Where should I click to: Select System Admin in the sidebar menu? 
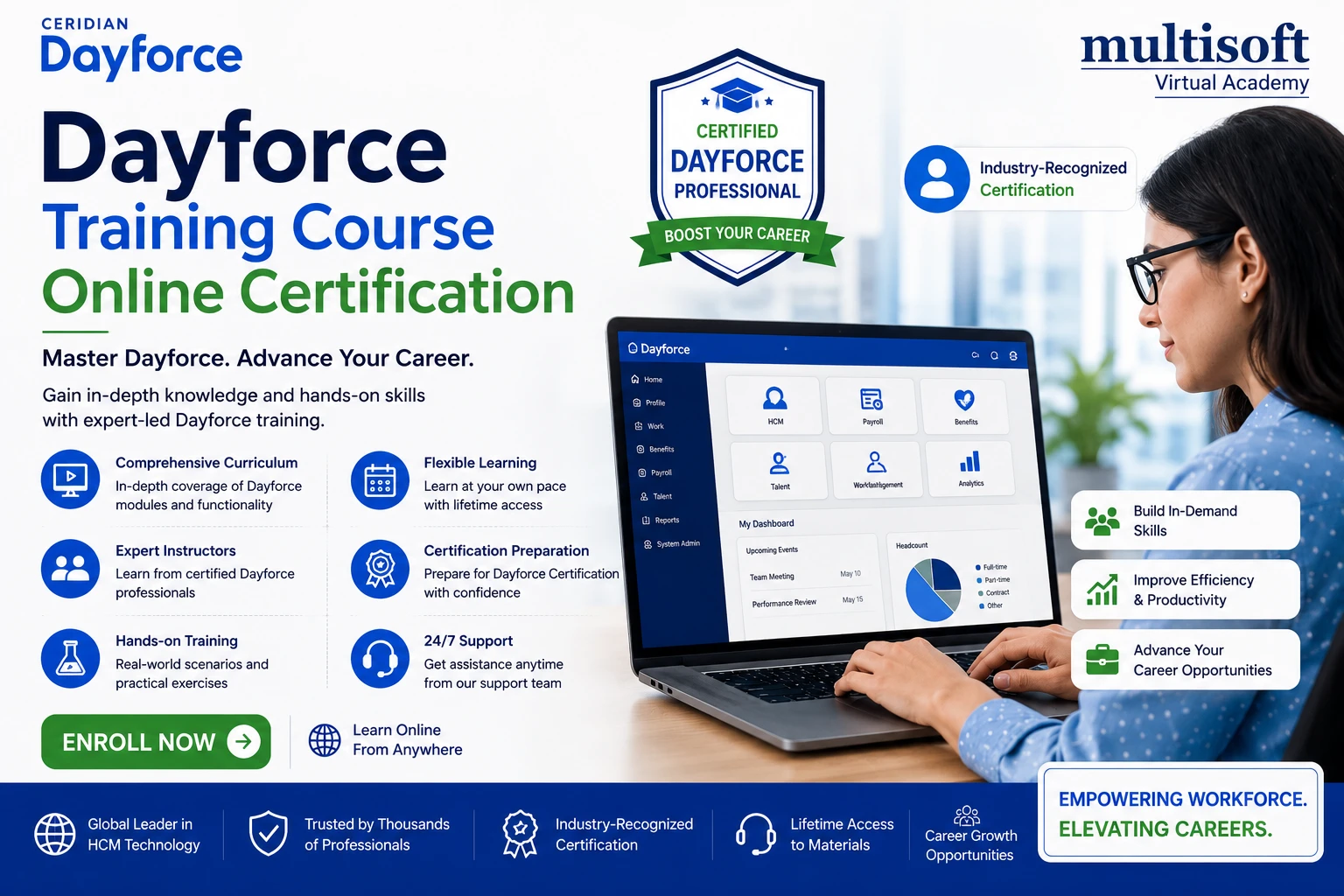(x=672, y=543)
